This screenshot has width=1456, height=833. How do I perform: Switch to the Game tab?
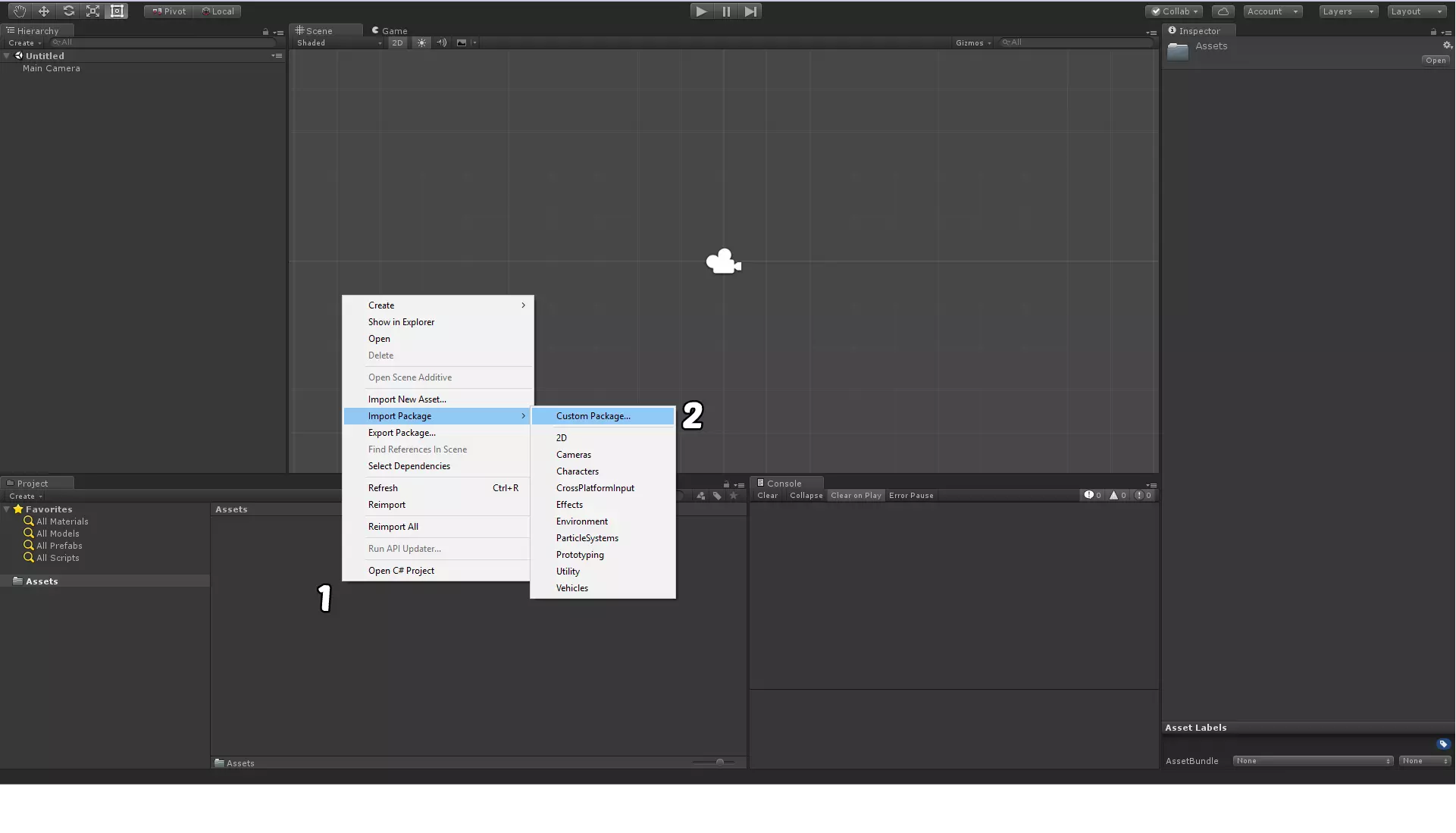[390, 31]
